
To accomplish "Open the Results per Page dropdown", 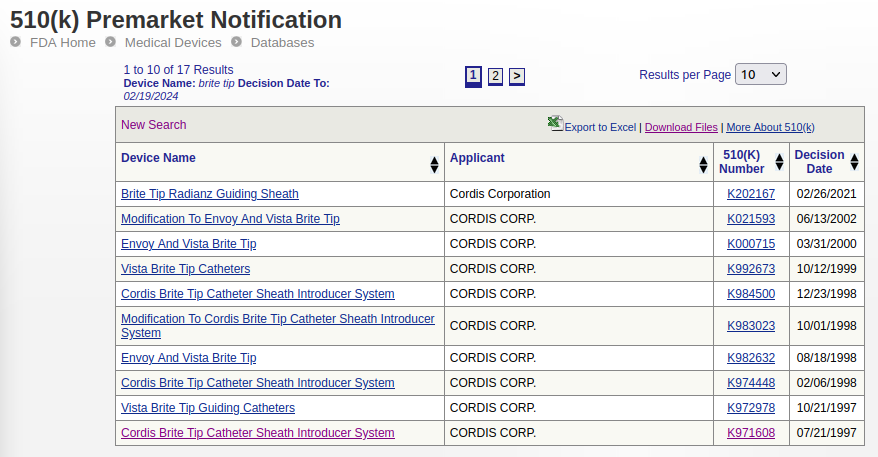I will coord(760,75).
